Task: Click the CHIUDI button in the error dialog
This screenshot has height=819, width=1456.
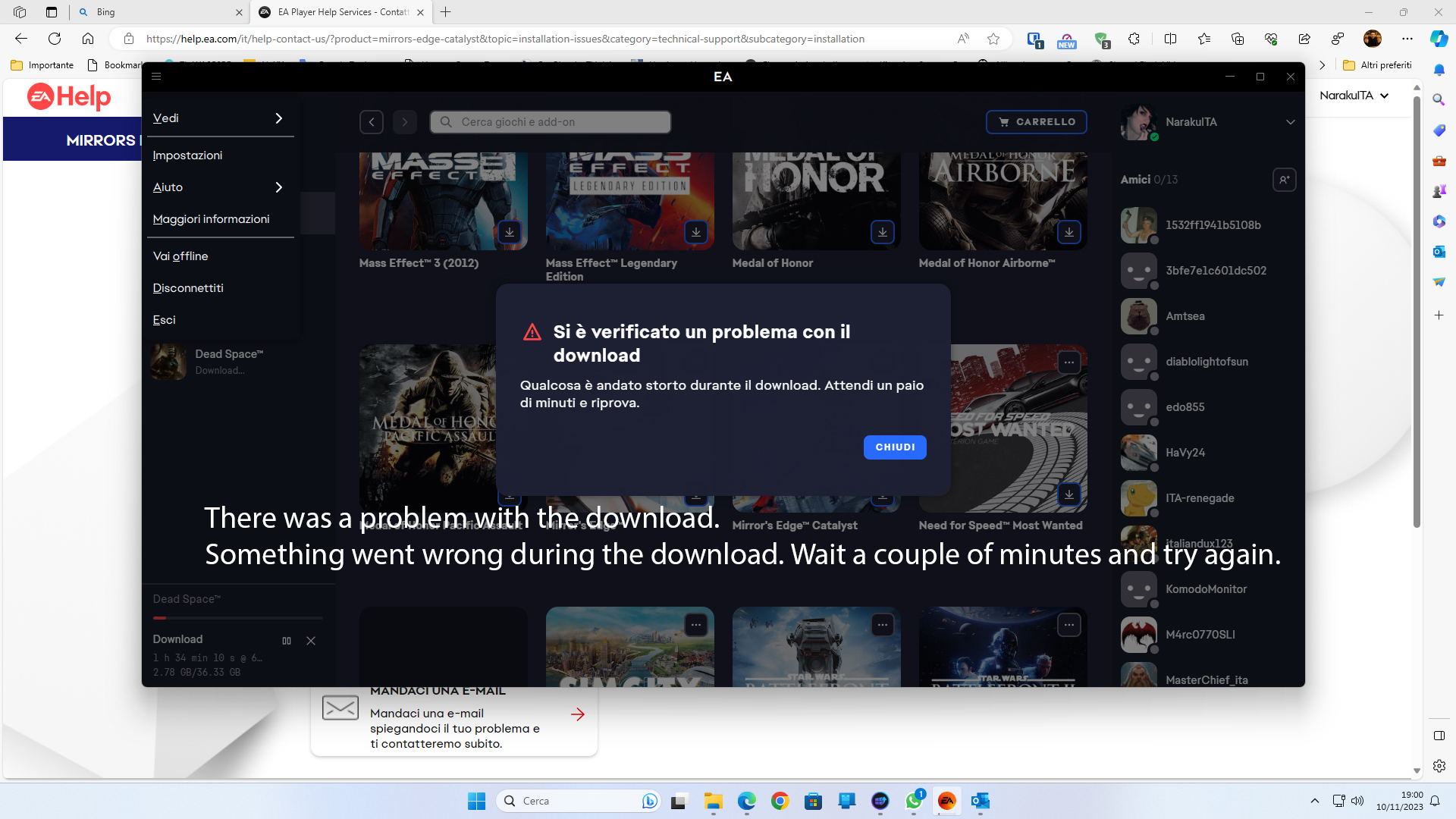Action: 895,447
